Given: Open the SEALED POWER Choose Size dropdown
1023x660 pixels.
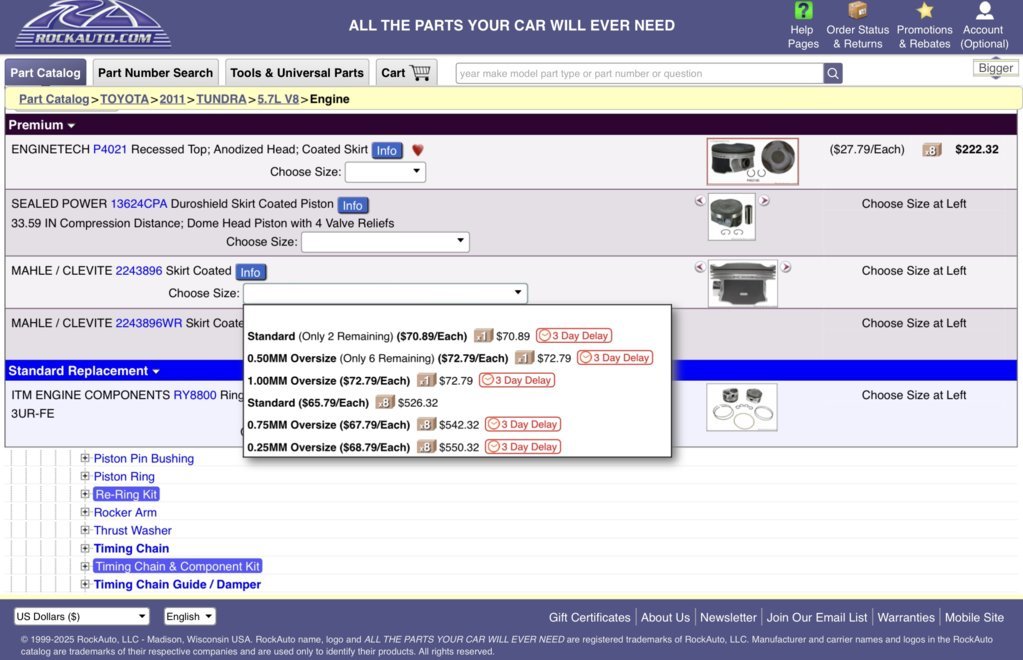Looking at the screenshot, I should click(x=385, y=242).
